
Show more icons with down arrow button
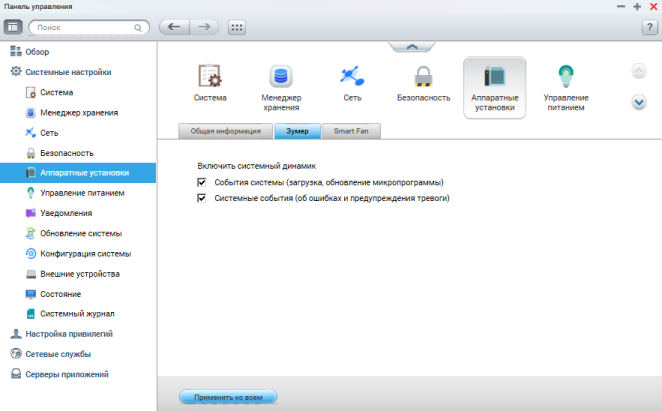coord(639,102)
